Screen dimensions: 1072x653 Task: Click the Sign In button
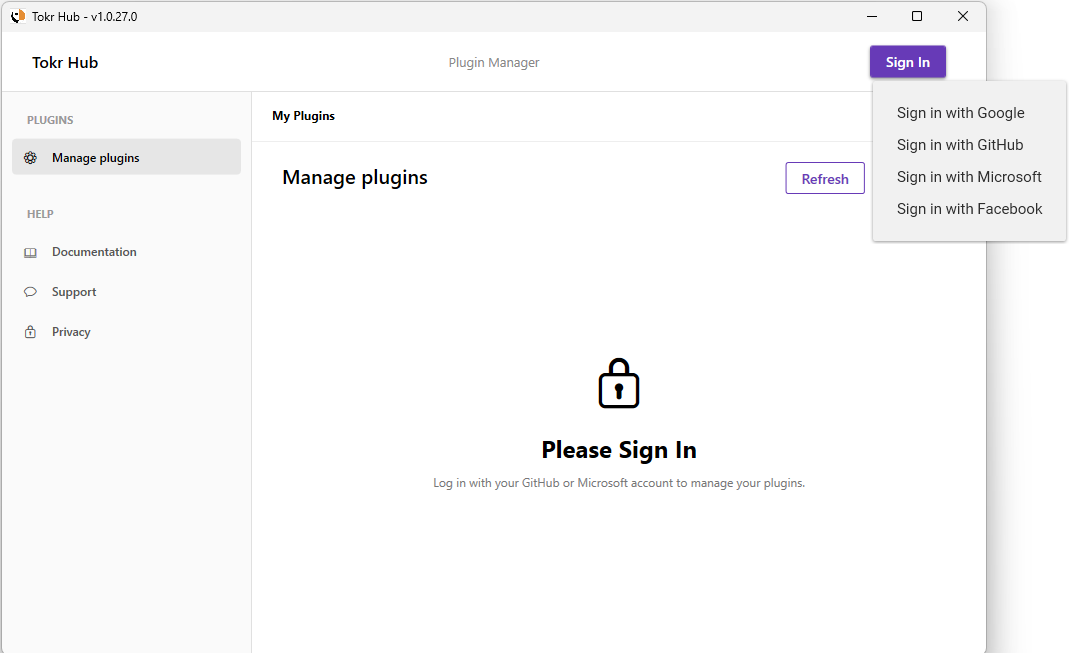907,61
